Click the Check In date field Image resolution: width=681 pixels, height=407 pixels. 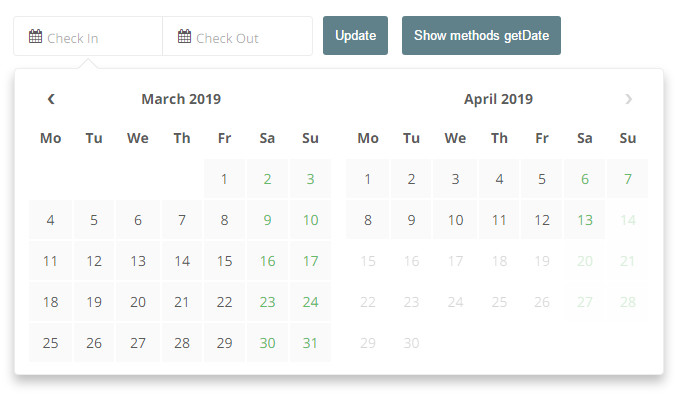(95, 37)
